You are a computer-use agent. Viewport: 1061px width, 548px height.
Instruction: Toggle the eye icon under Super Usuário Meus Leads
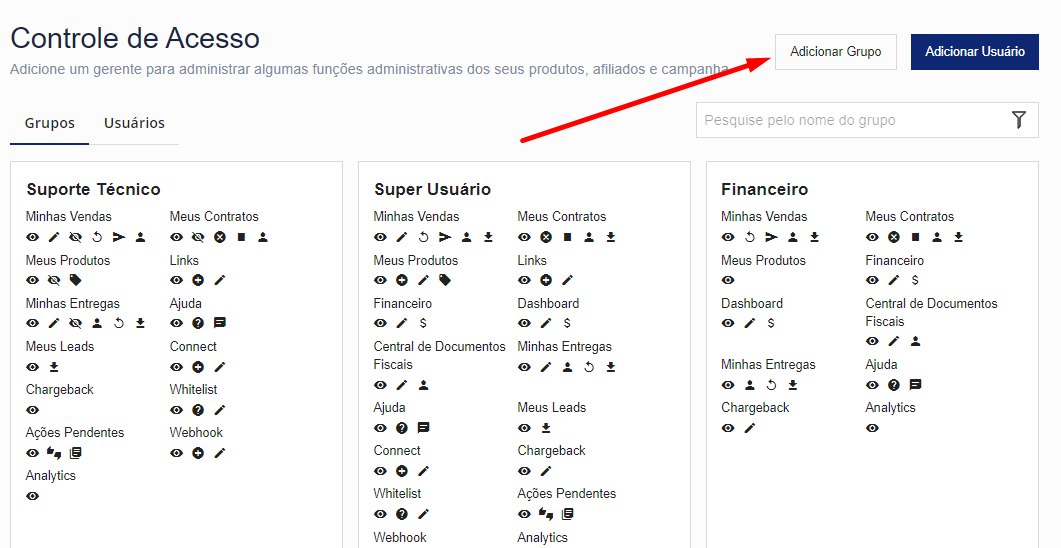point(524,428)
